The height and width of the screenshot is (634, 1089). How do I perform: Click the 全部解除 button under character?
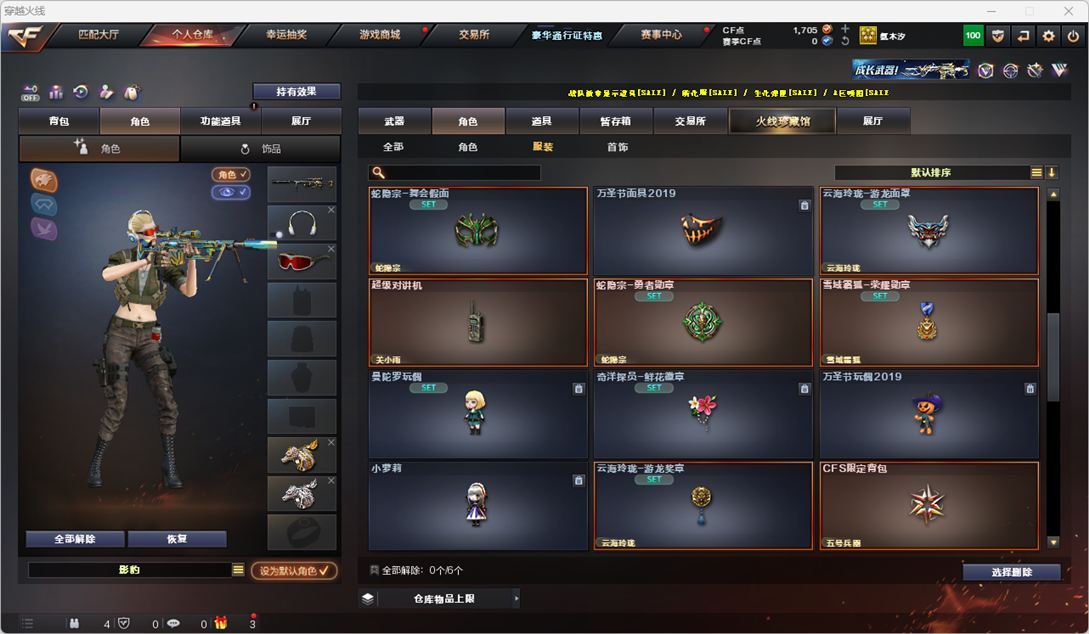(75, 539)
